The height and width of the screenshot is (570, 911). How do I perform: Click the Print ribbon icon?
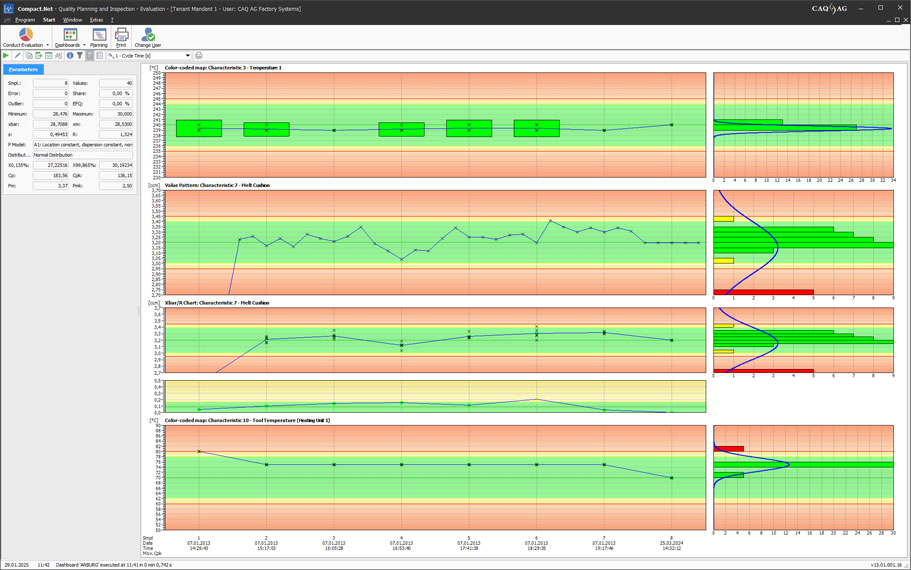(x=121, y=35)
